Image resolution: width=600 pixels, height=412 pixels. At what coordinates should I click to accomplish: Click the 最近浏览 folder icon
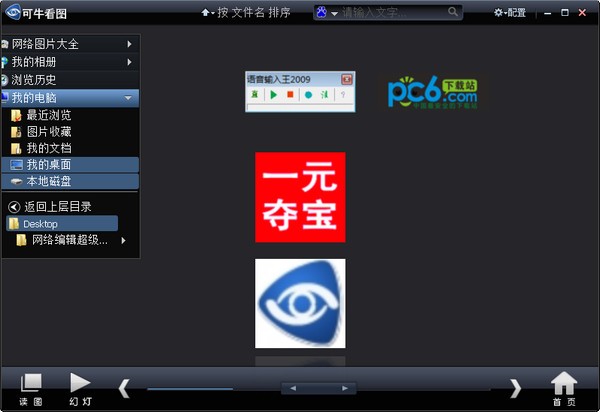[x=16, y=115]
